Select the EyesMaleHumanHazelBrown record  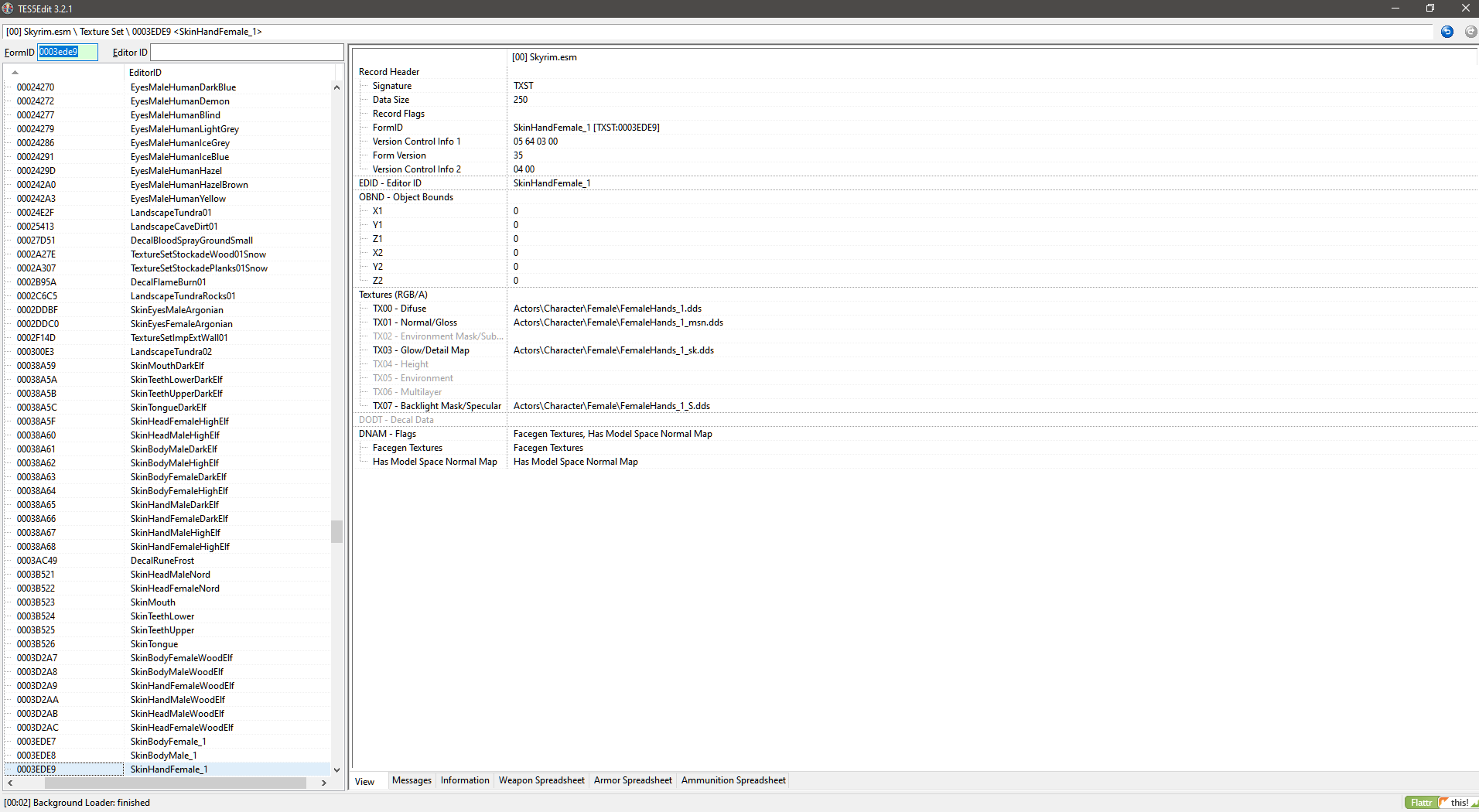tap(190, 185)
